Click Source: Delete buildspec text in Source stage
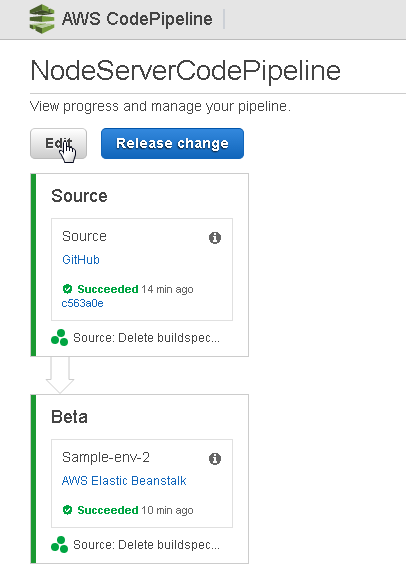This screenshot has height=568, width=406. click(x=146, y=338)
